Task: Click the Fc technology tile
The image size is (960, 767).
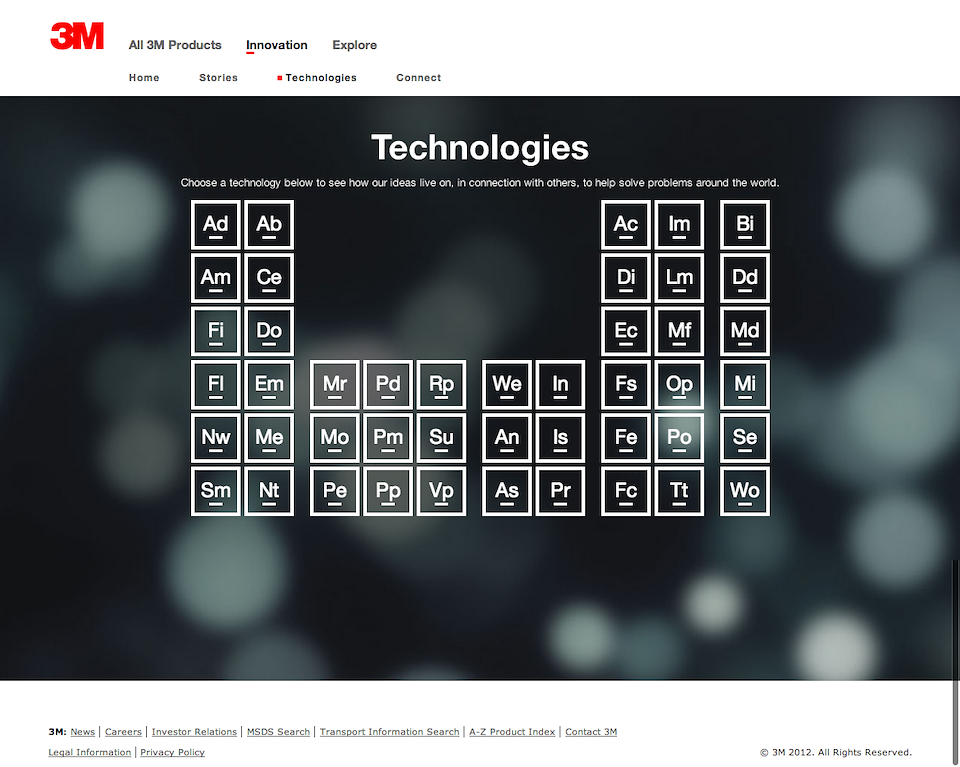Action: [x=626, y=491]
